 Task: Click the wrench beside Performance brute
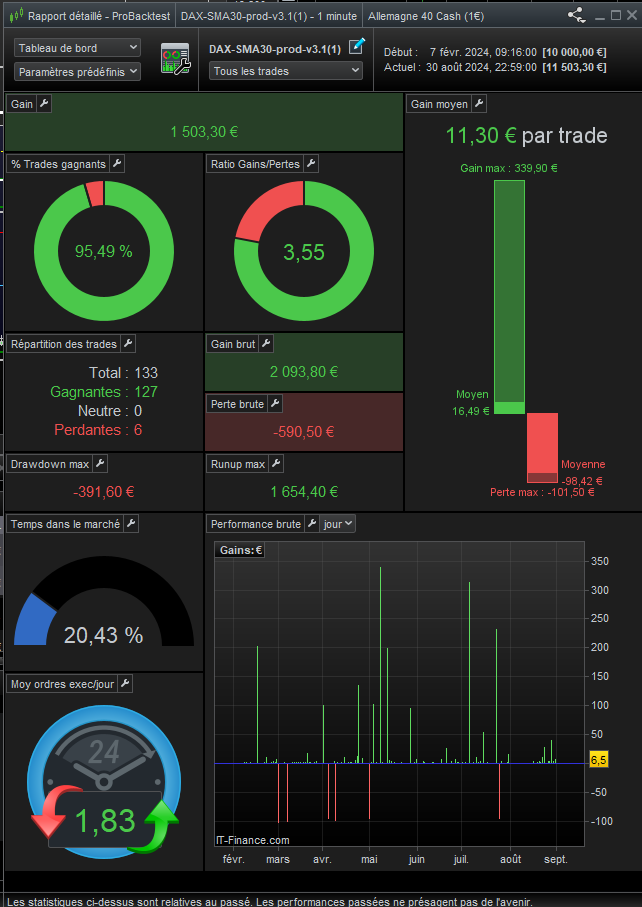tap(312, 523)
